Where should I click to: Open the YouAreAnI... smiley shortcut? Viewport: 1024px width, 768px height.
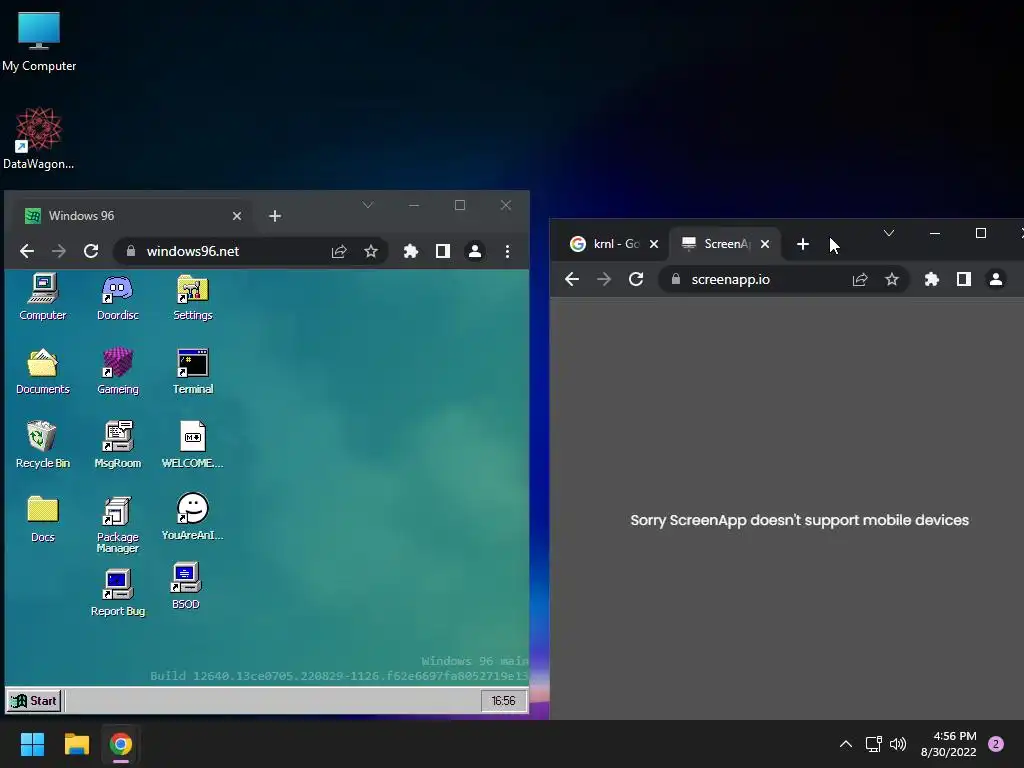[x=193, y=517]
